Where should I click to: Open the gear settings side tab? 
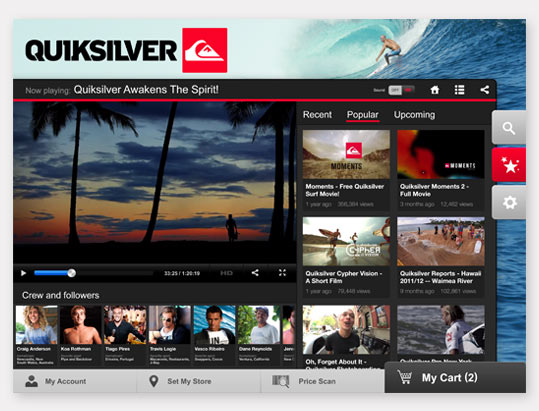pyautogui.click(x=509, y=202)
